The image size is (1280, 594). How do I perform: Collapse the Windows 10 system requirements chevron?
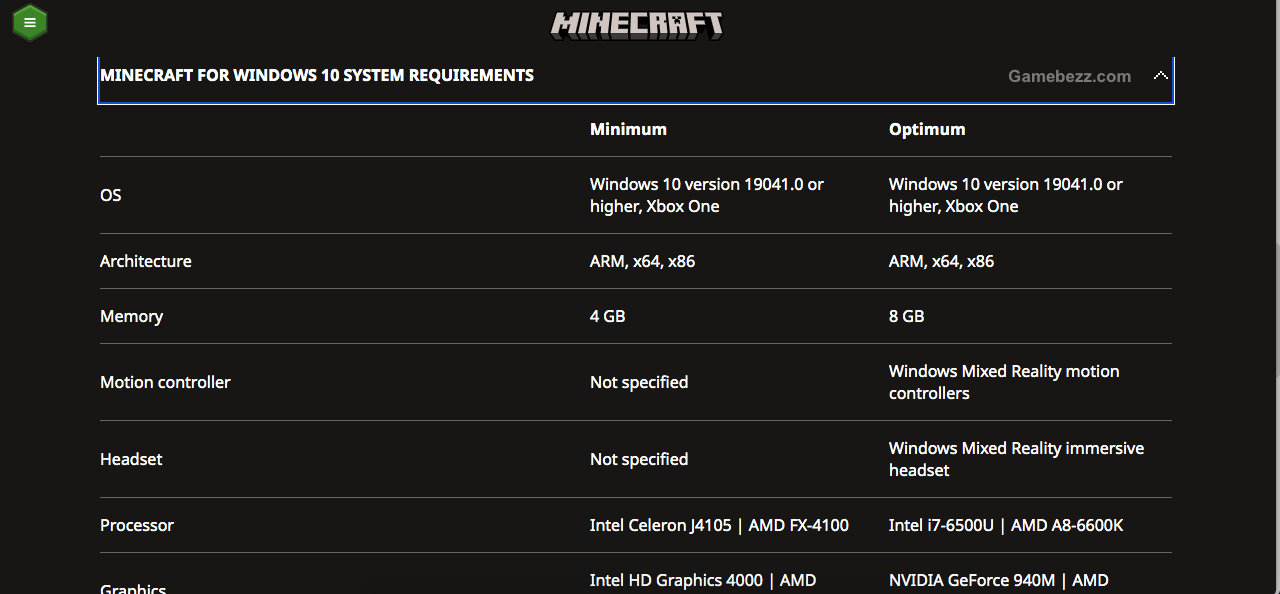click(1160, 76)
